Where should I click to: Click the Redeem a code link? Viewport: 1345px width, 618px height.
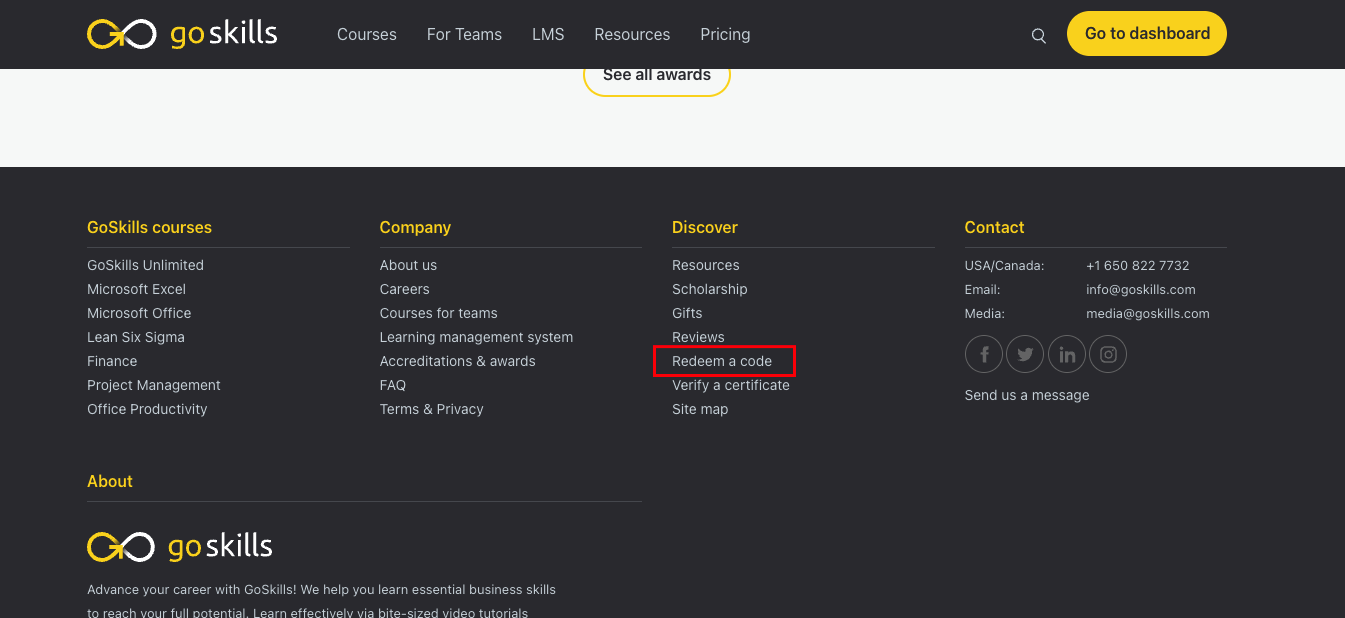(x=722, y=361)
